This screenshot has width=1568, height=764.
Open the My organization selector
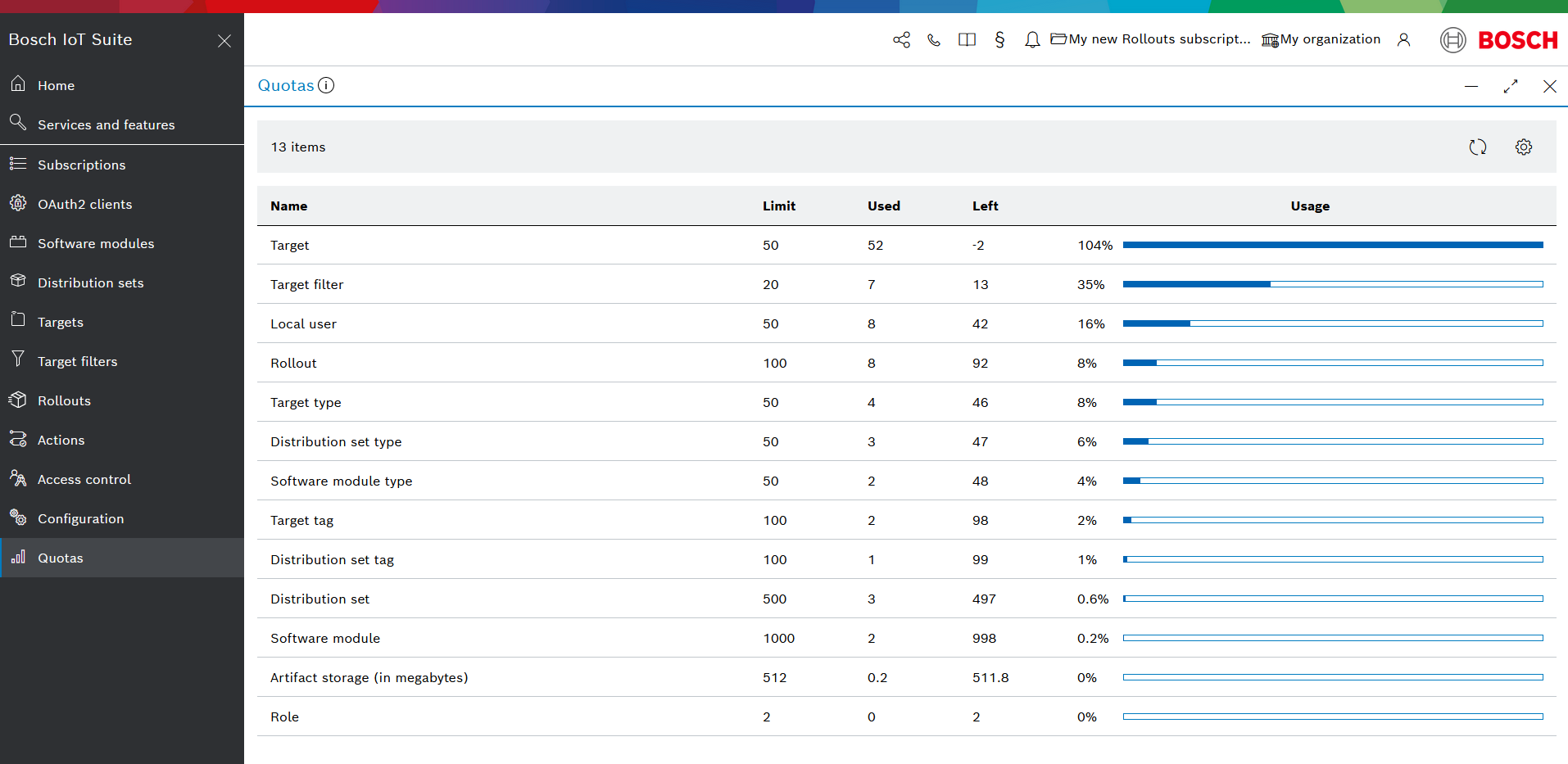[1321, 39]
